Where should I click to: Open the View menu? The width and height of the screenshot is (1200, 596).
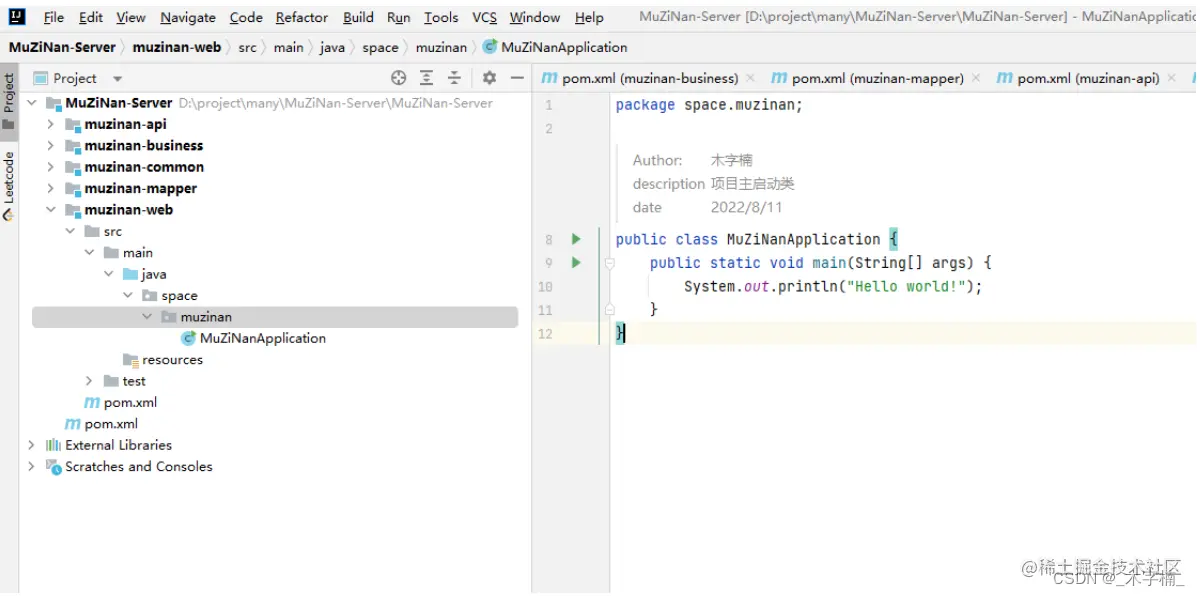tap(131, 17)
